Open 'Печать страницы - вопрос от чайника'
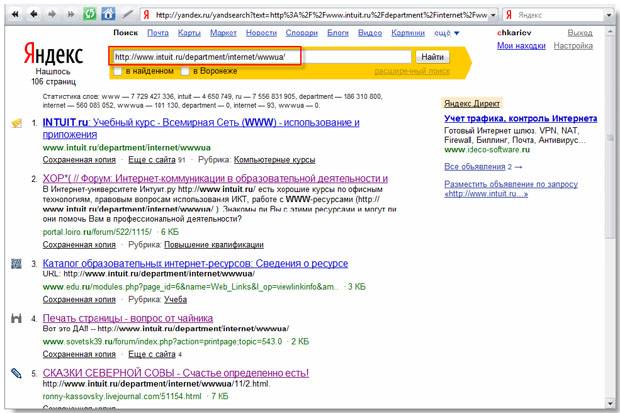Image resolution: width=620 pixels, height=413 pixels. [x=128, y=318]
